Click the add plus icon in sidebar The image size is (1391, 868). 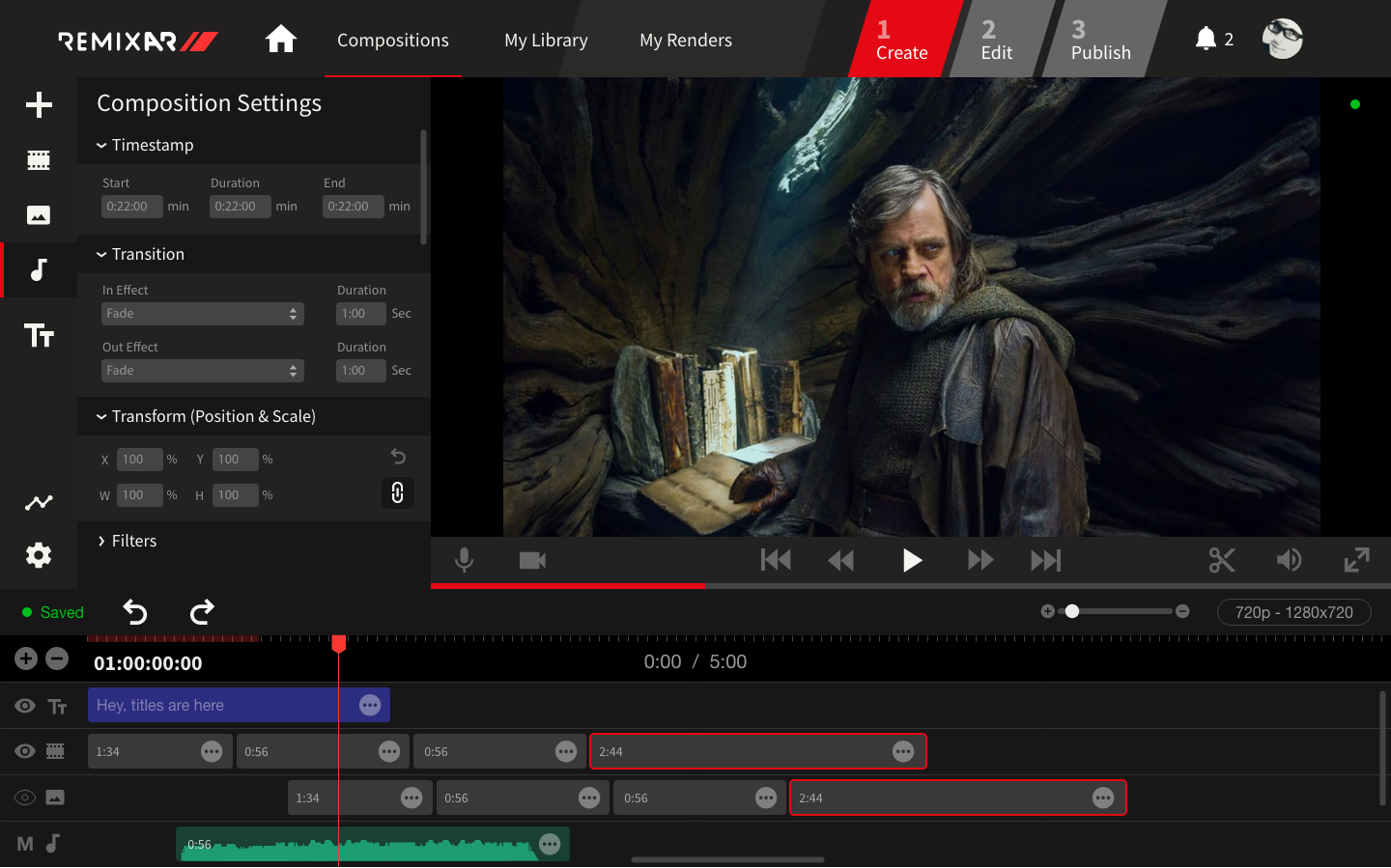pyautogui.click(x=39, y=104)
